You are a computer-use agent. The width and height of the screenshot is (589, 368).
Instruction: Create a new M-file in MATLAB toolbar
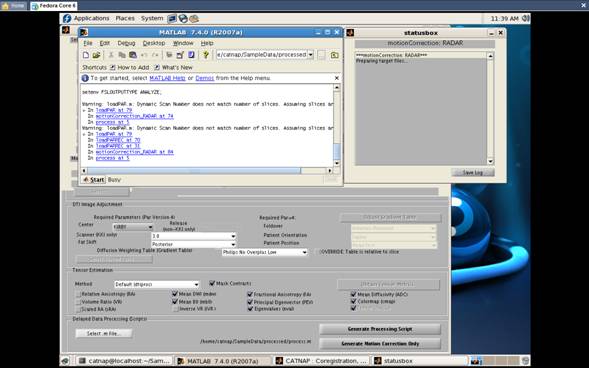[86, 55]
